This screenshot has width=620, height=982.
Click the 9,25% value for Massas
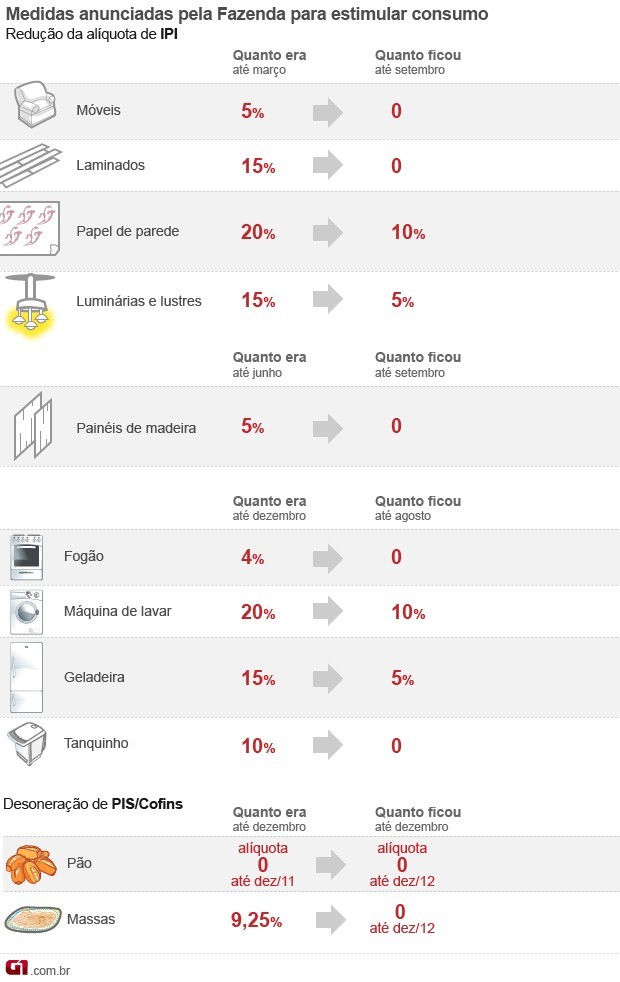(256, 920)
